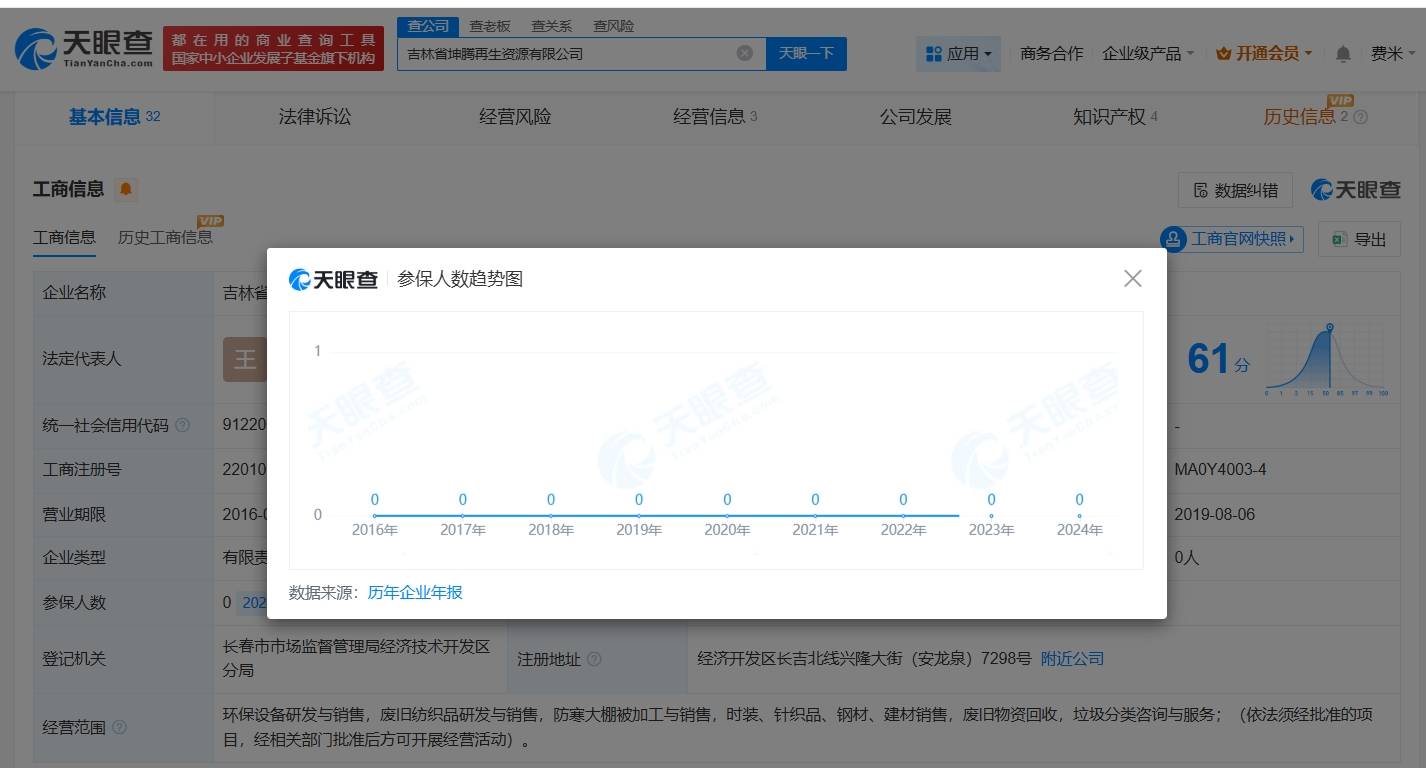Click the 附近公司 link
Viewport: 1426px width, 768px height.
pos(1071,658)
